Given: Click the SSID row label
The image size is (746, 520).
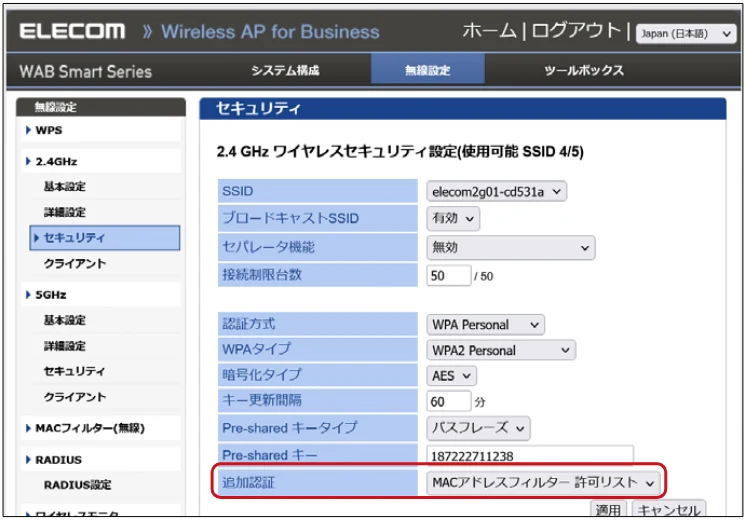Looking at the screenshot, I should coord(237,191).
